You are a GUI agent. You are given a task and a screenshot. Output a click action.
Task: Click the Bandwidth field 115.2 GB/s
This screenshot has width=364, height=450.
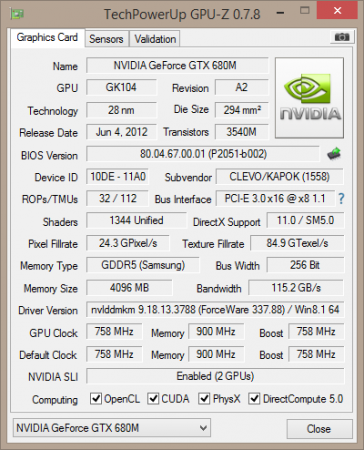[296, 287]
